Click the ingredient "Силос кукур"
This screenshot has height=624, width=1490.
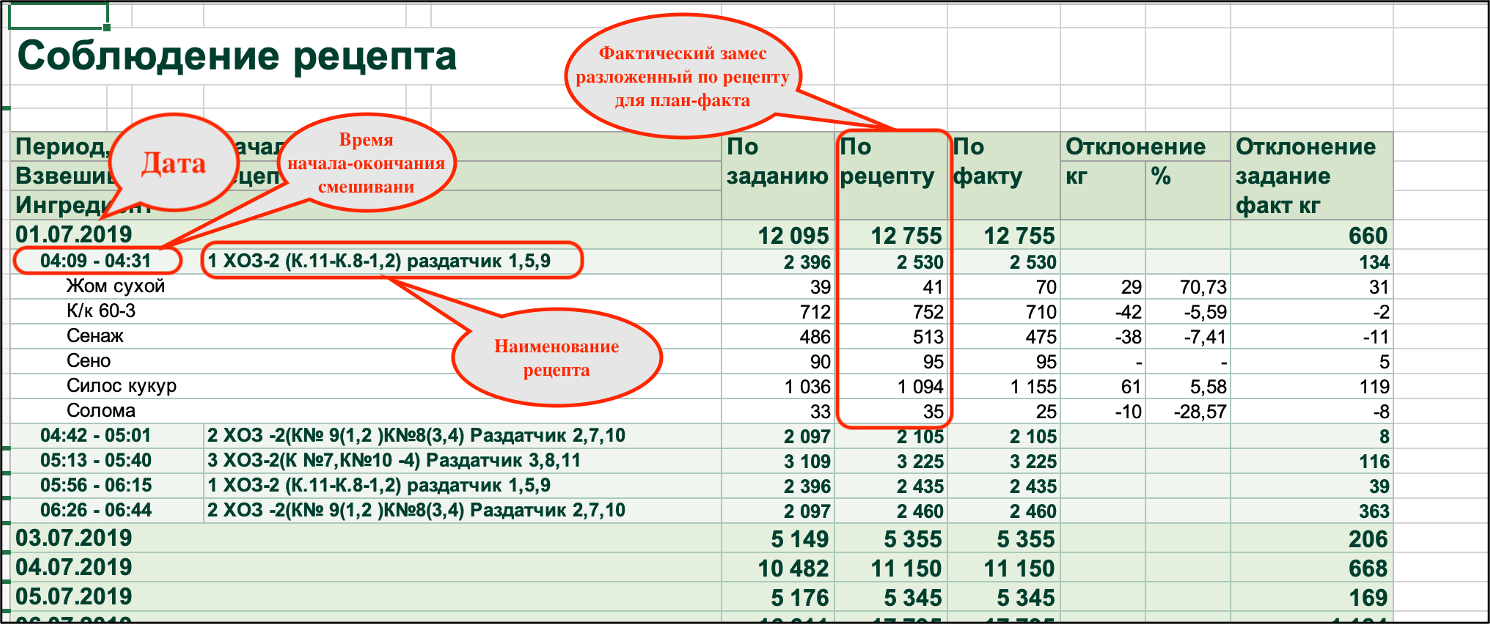[x=121, y=386]
